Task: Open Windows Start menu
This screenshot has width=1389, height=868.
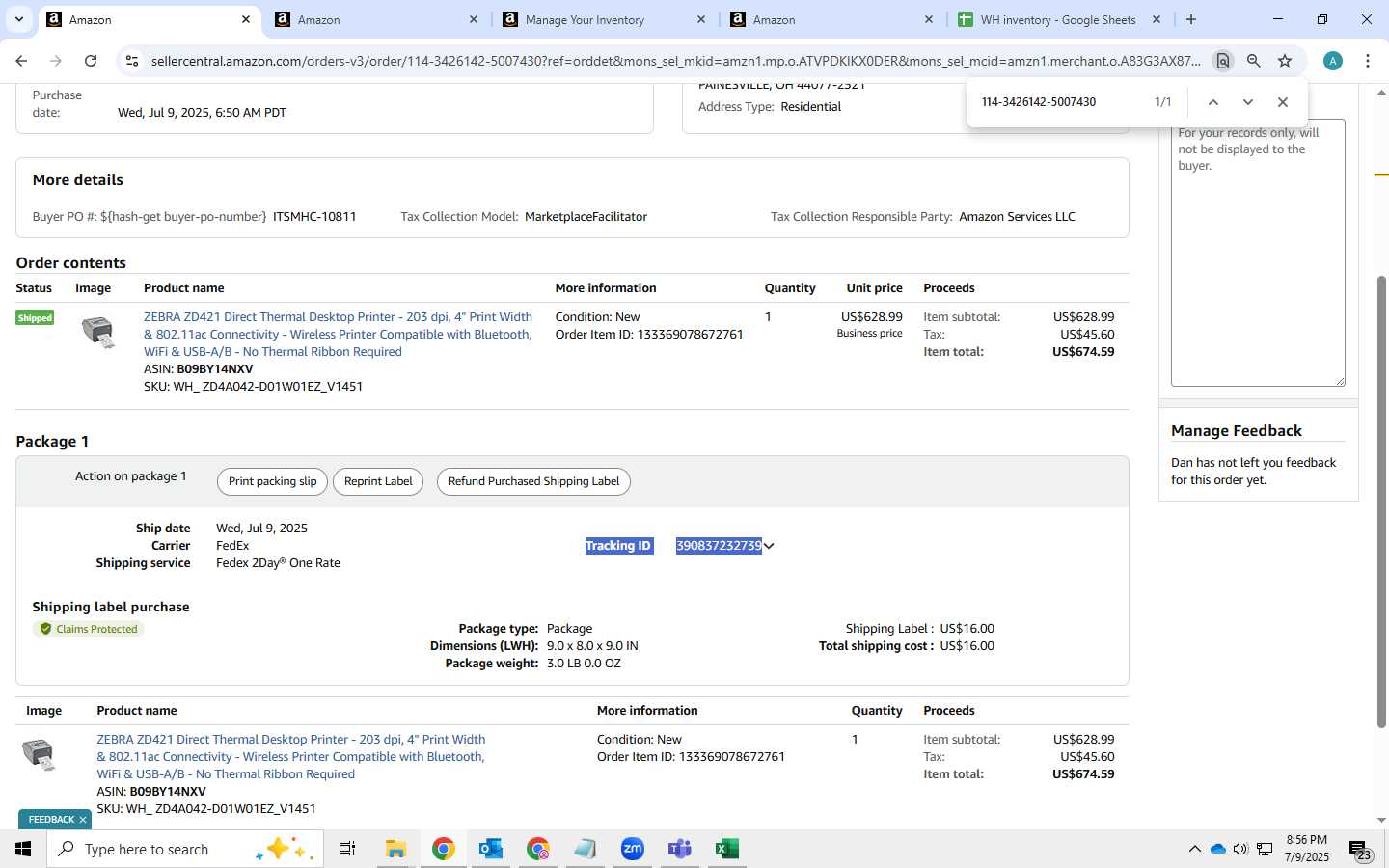Action: pos(23,849)
